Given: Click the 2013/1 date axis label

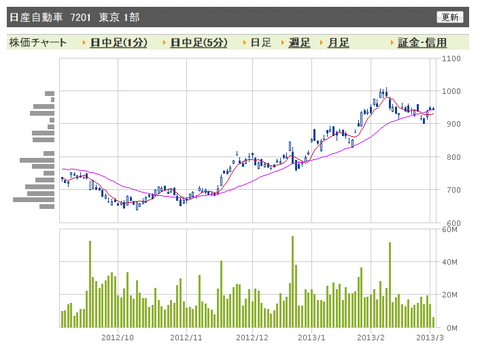Looking at the screenshot, I should (312, 338).
